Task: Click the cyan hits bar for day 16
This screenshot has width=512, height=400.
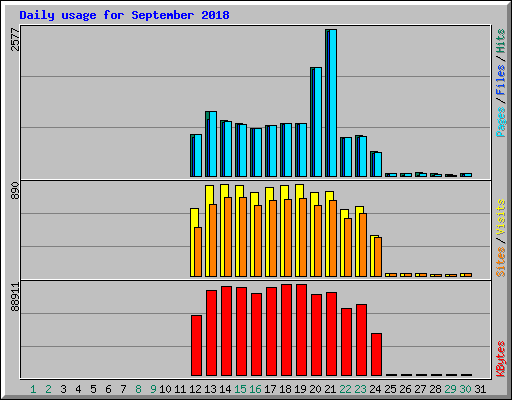Action: (258, 153)
